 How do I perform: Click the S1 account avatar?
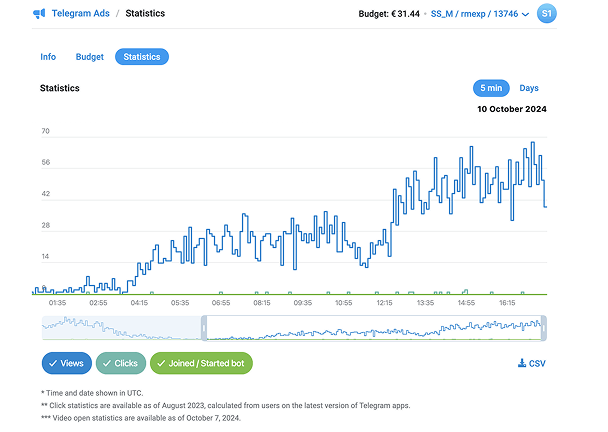click(546, 14)
